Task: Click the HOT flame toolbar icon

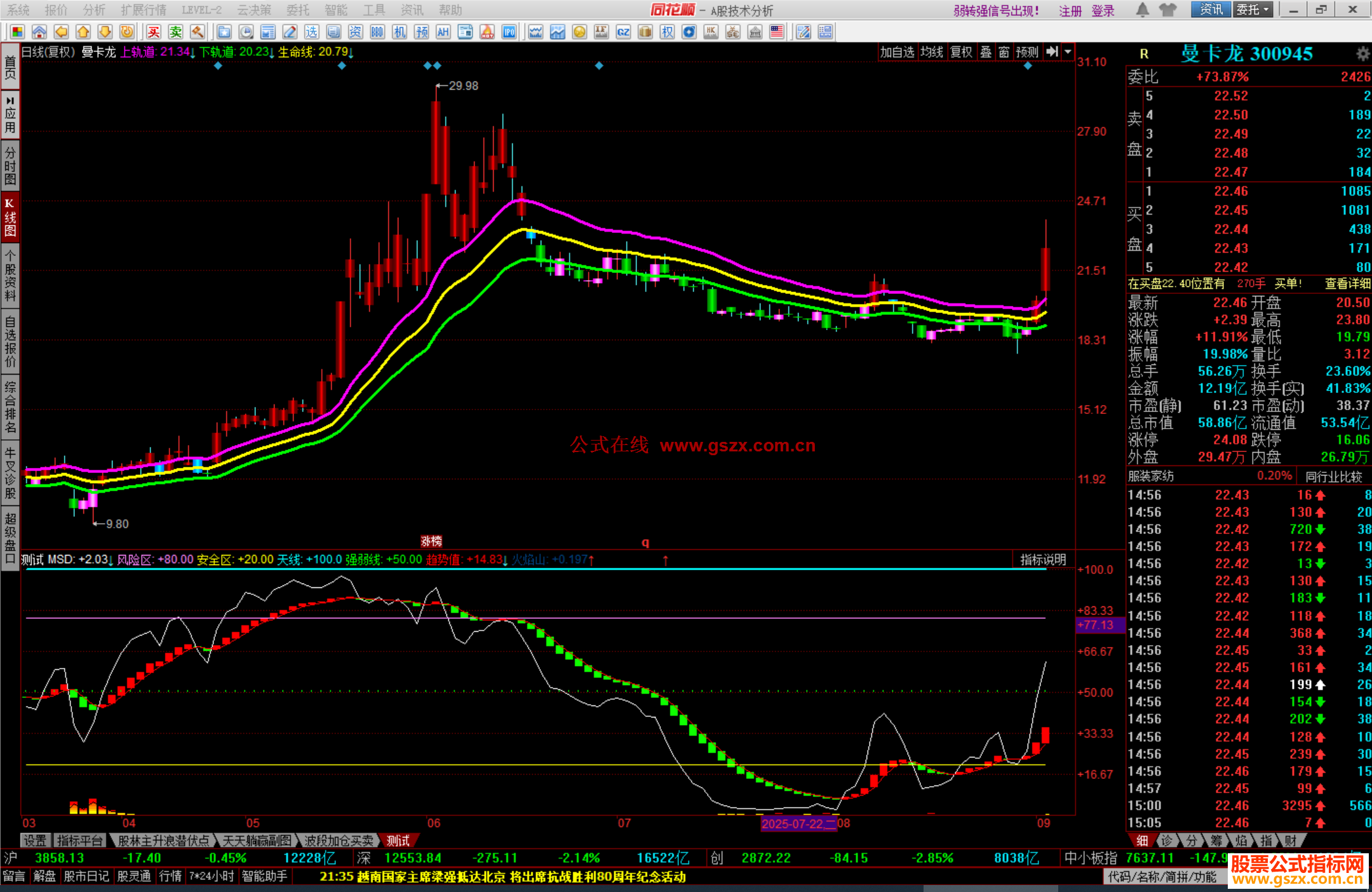Action: pos(487,32)
